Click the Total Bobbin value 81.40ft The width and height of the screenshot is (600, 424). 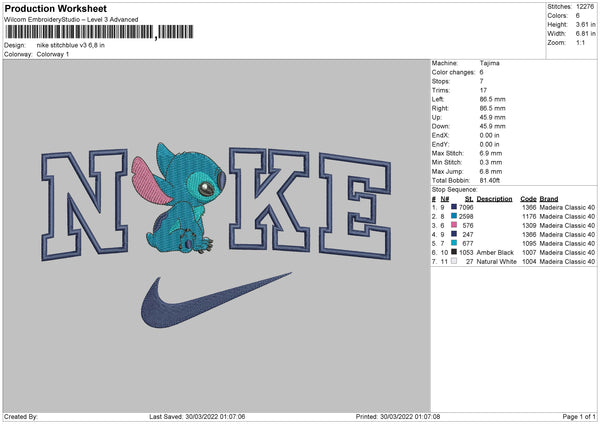(x=490, y=180)
